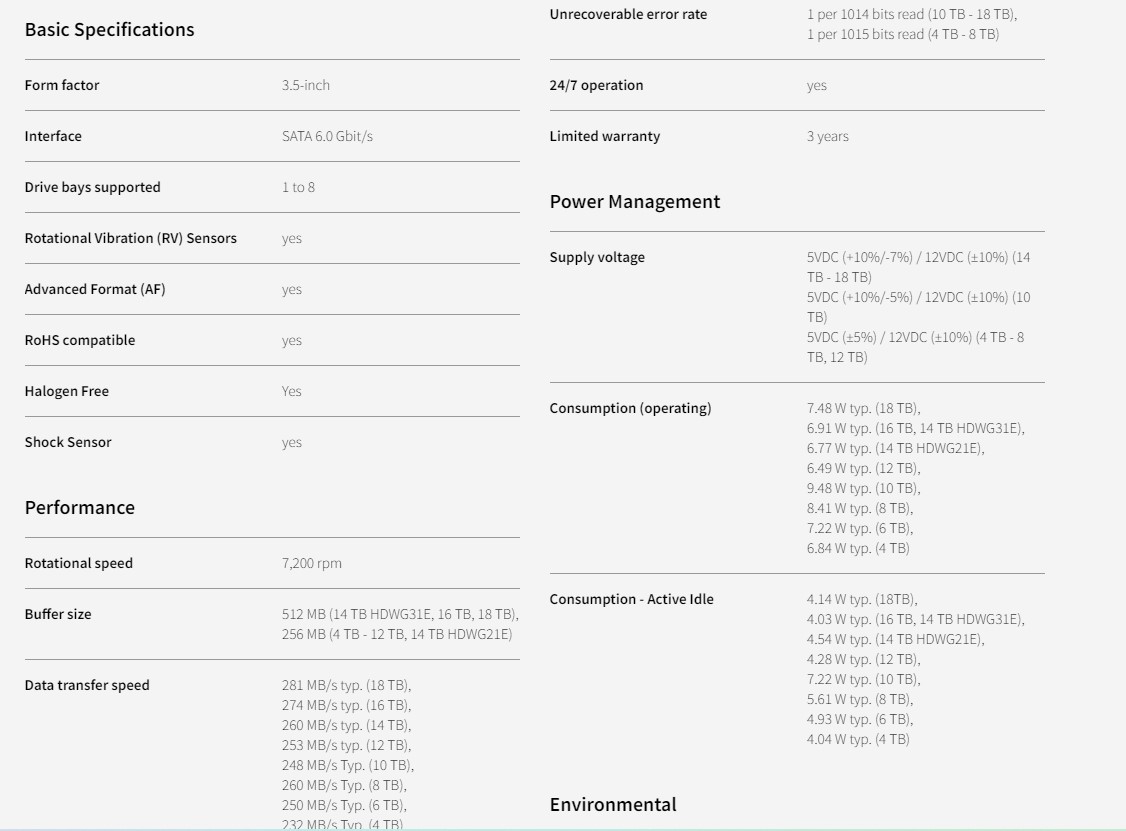Select the Buffer size label

click(58, 614)
